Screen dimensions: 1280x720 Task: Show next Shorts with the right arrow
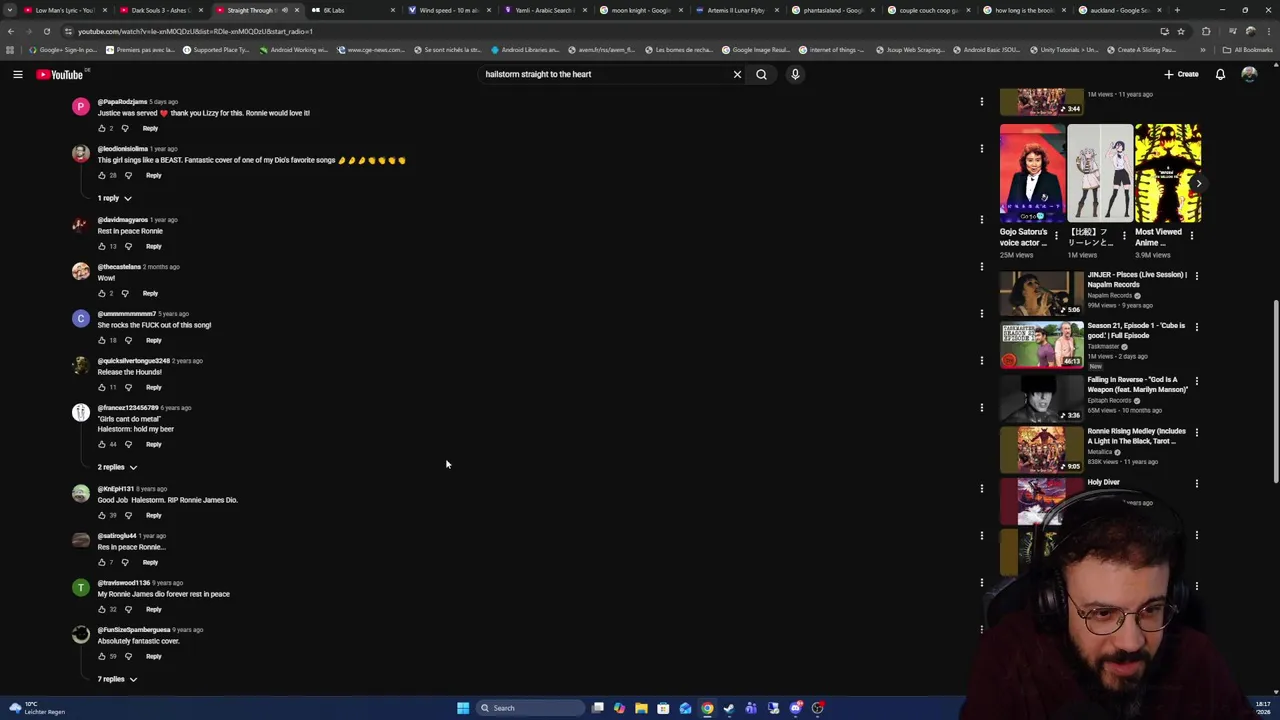click(1198, 183)
